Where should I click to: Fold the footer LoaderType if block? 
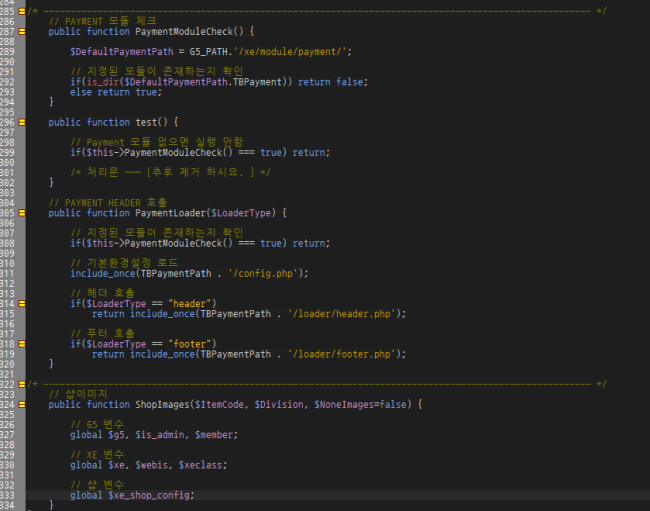22,343
